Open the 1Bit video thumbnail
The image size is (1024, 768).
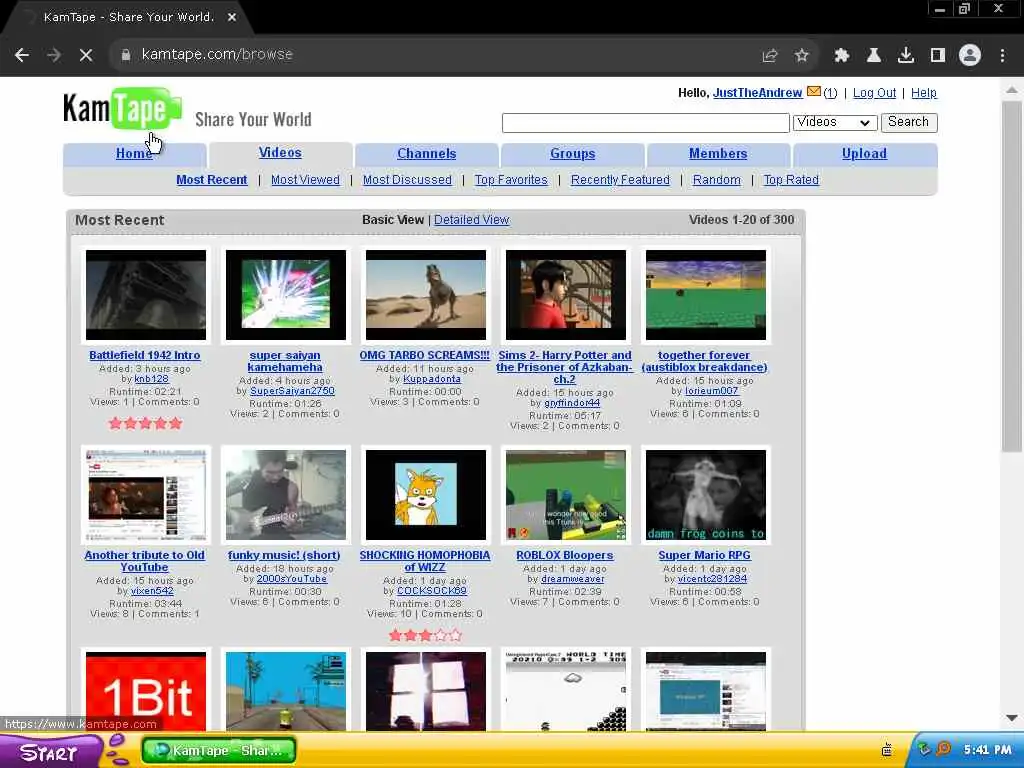pos(146,691)
